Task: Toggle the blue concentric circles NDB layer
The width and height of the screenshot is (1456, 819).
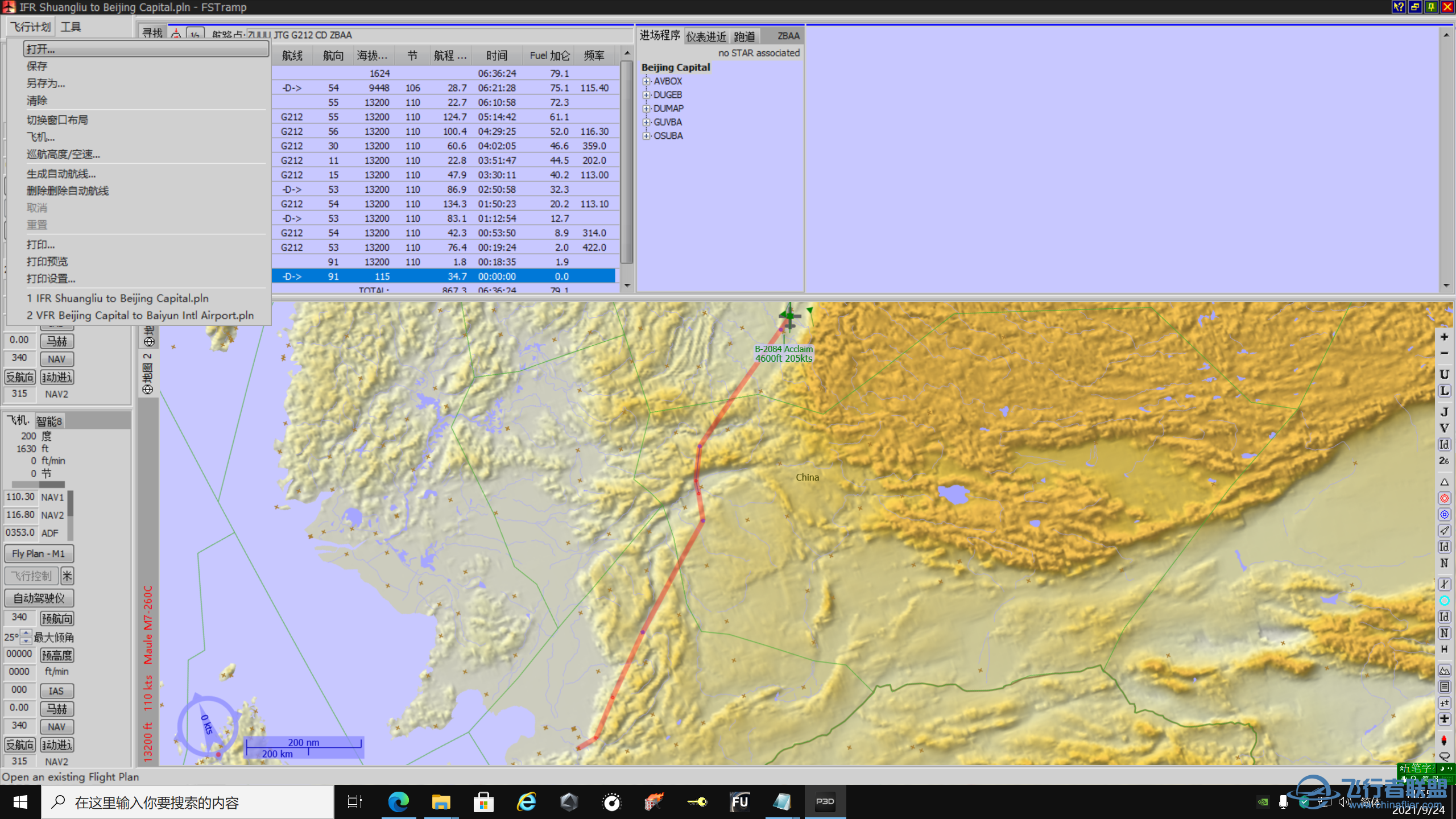Action: click(1444, 514)
